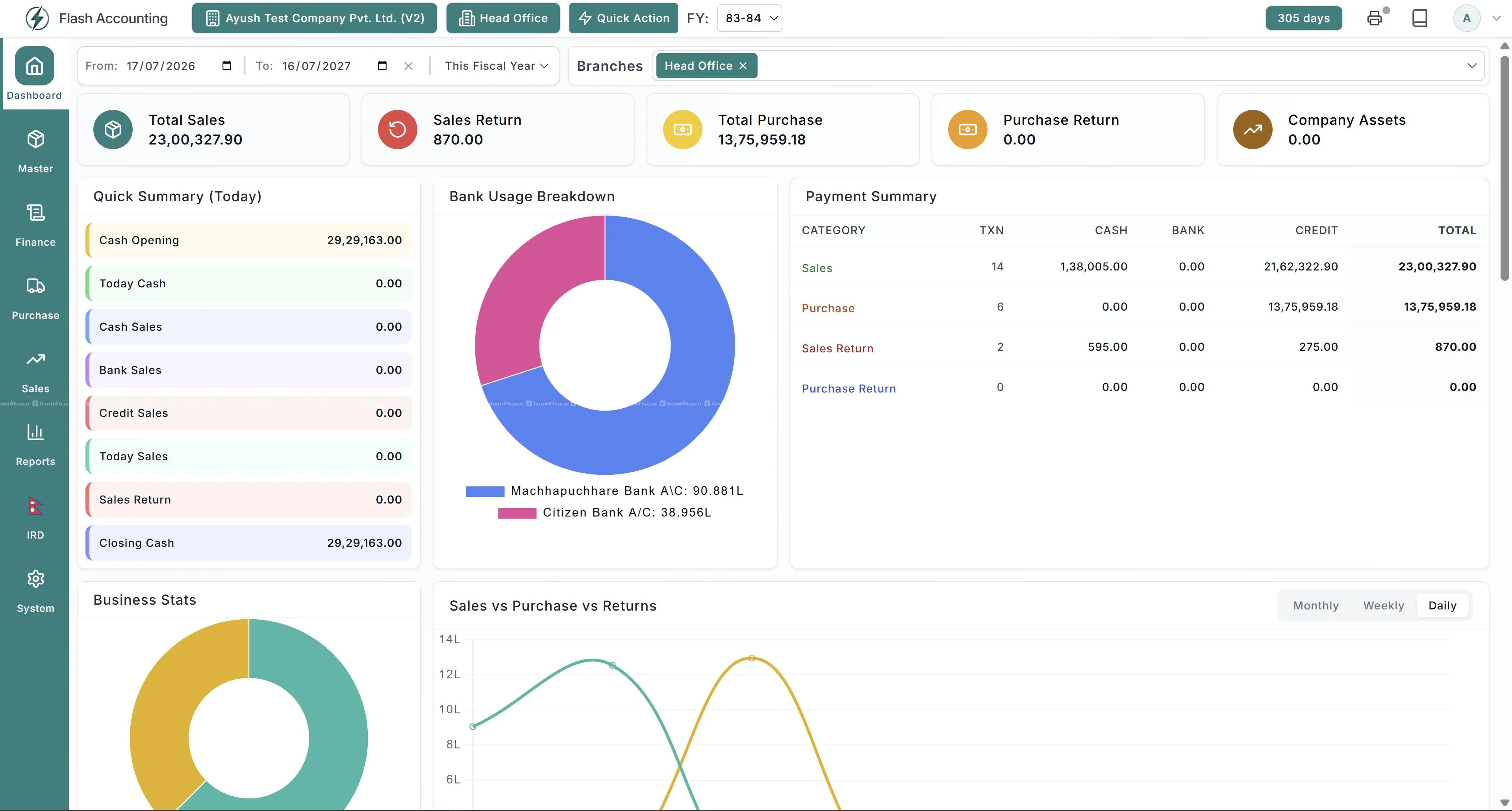Click the Closing Cash row

click(x=249, y=543)
